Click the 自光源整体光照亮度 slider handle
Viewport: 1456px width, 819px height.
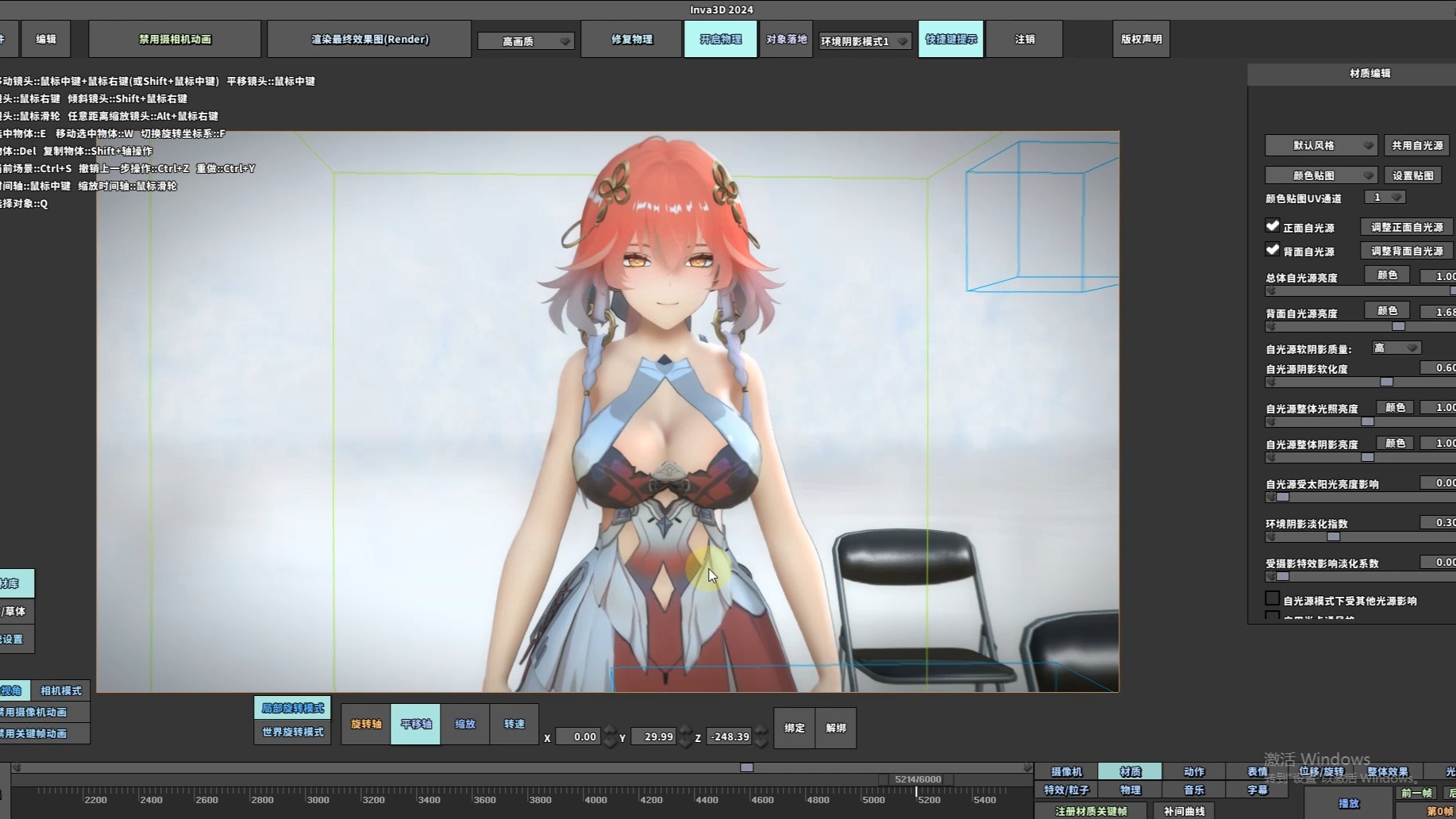[1367, 421]
